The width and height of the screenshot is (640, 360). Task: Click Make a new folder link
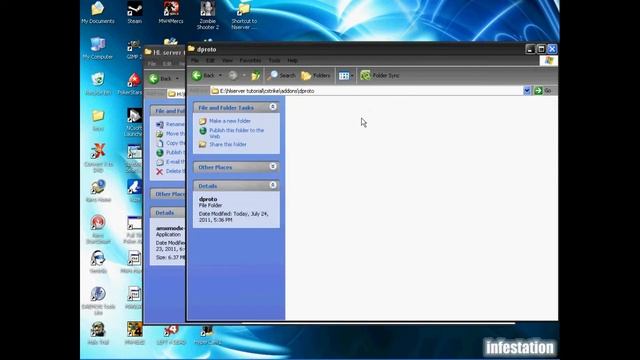click(230, 121)
